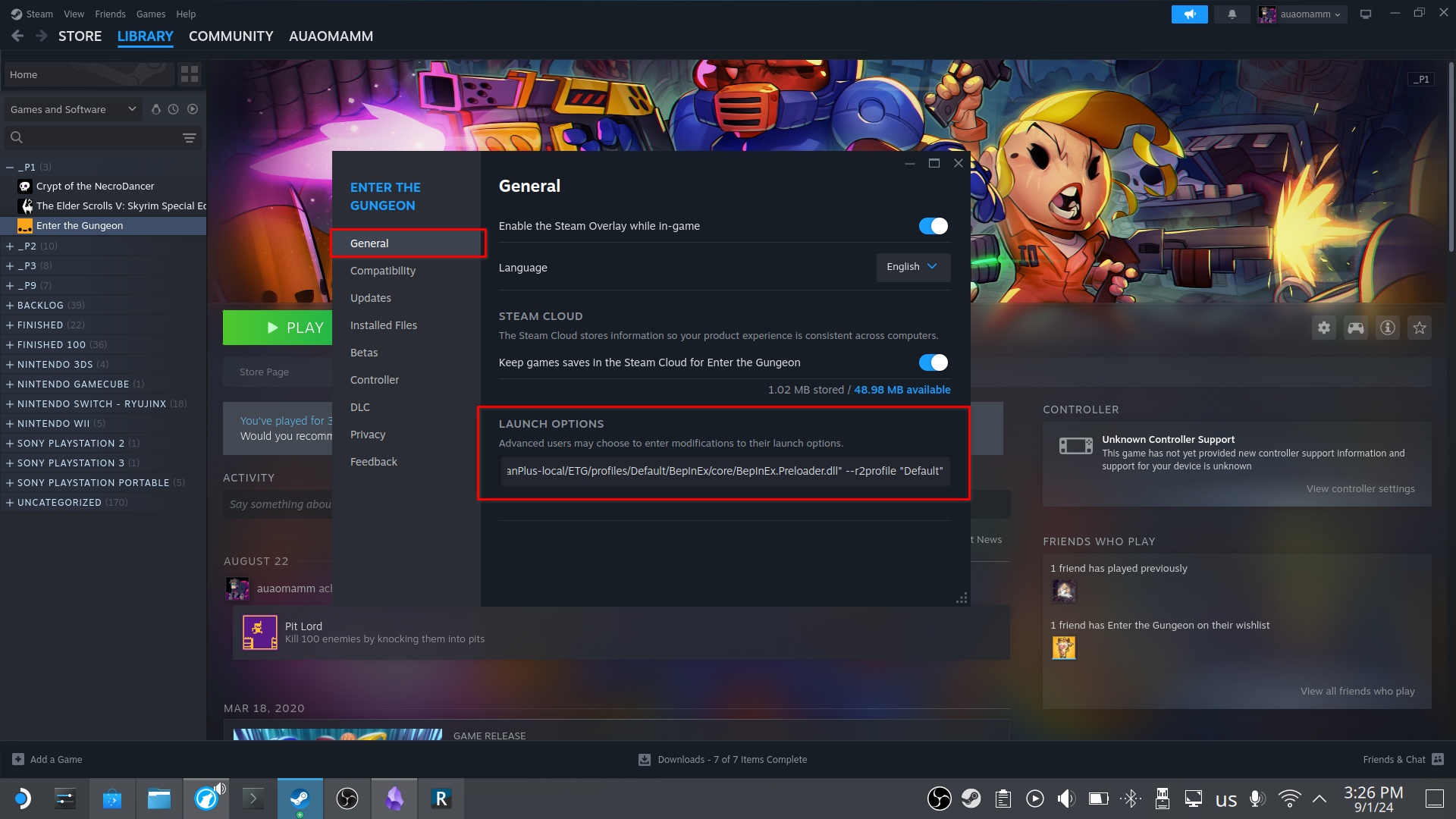Switch library to grid view icon
The image size is (1456, 819).
pos(190,74)
